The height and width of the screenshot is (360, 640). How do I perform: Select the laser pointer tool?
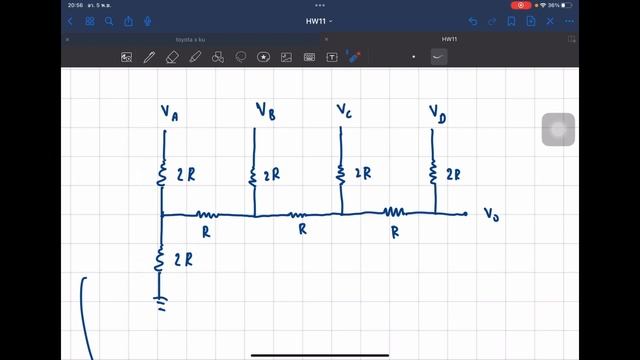click(x=353, y=56)
